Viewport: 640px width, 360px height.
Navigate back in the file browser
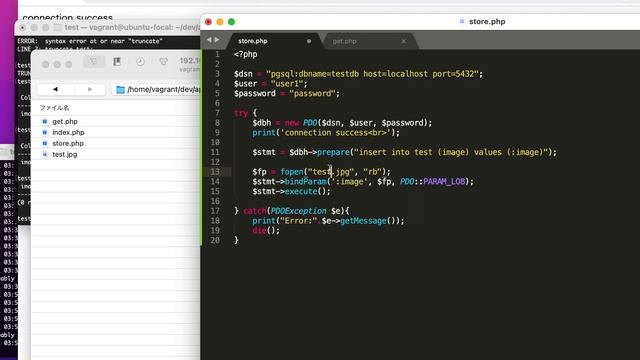55,89
